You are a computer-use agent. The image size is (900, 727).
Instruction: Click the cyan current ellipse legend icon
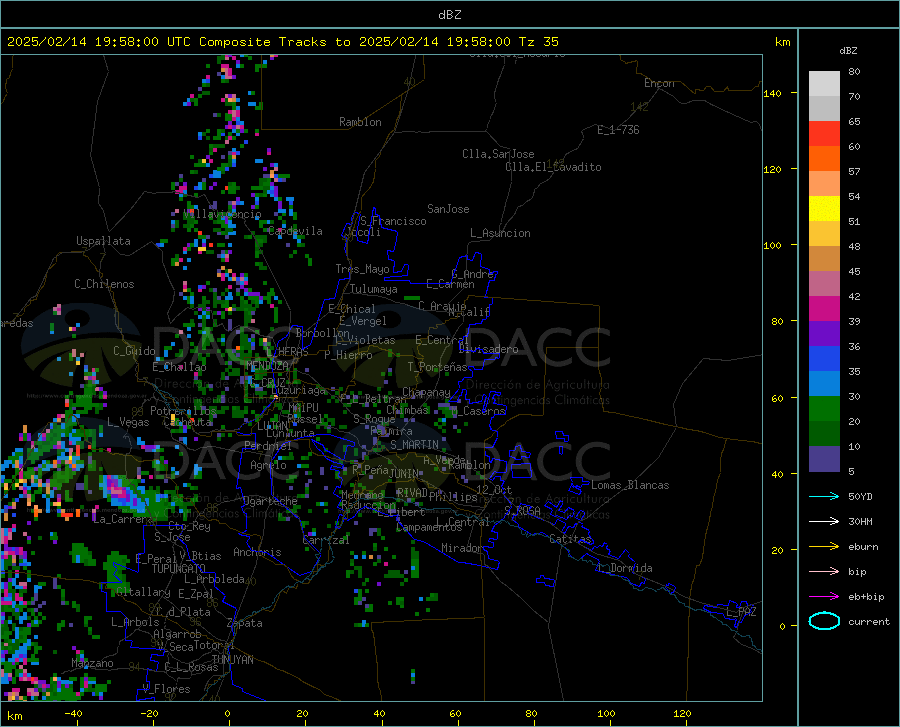click(824, 621)
